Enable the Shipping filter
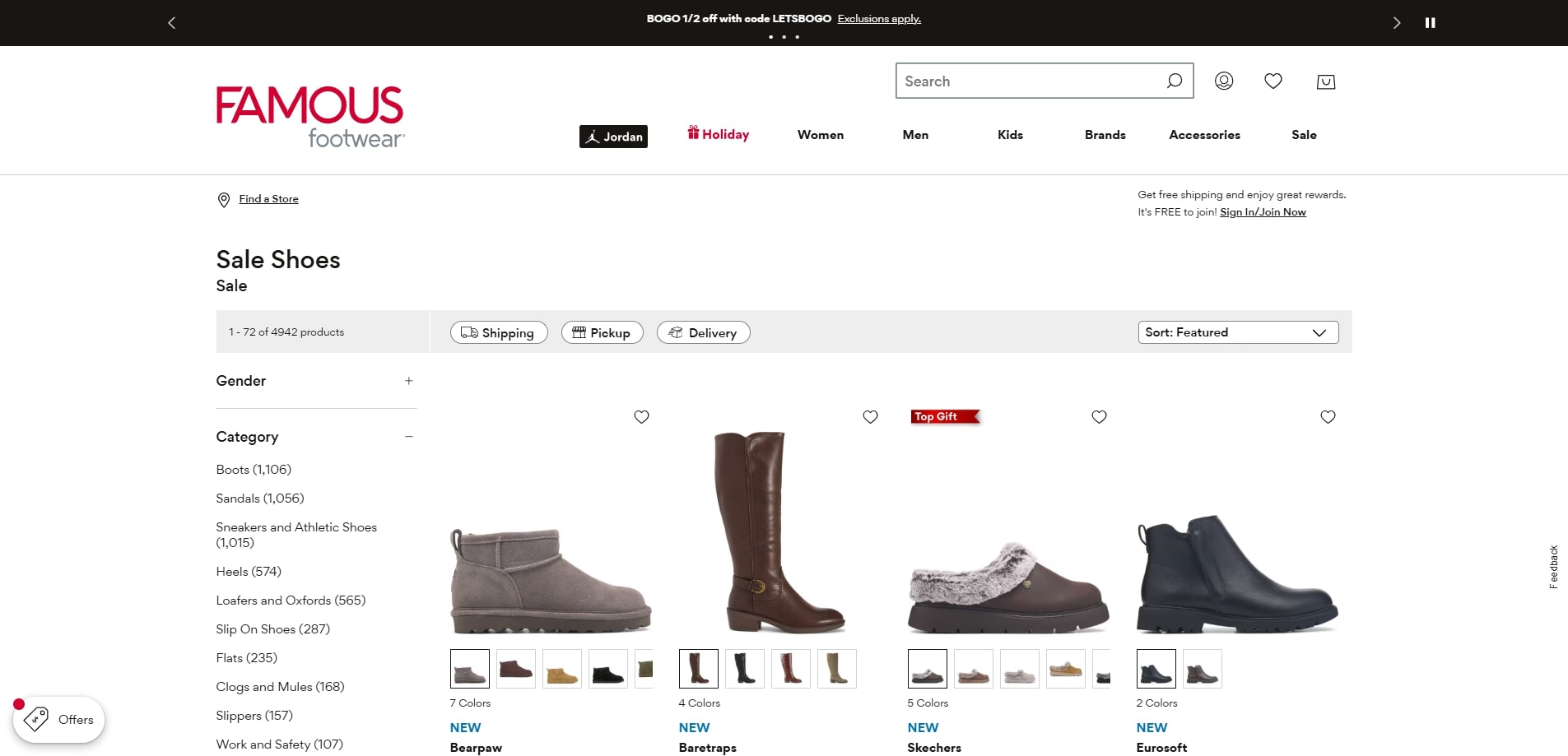Image resolution: width=1568 pixels, height=756 pixels. coord(498,332)
